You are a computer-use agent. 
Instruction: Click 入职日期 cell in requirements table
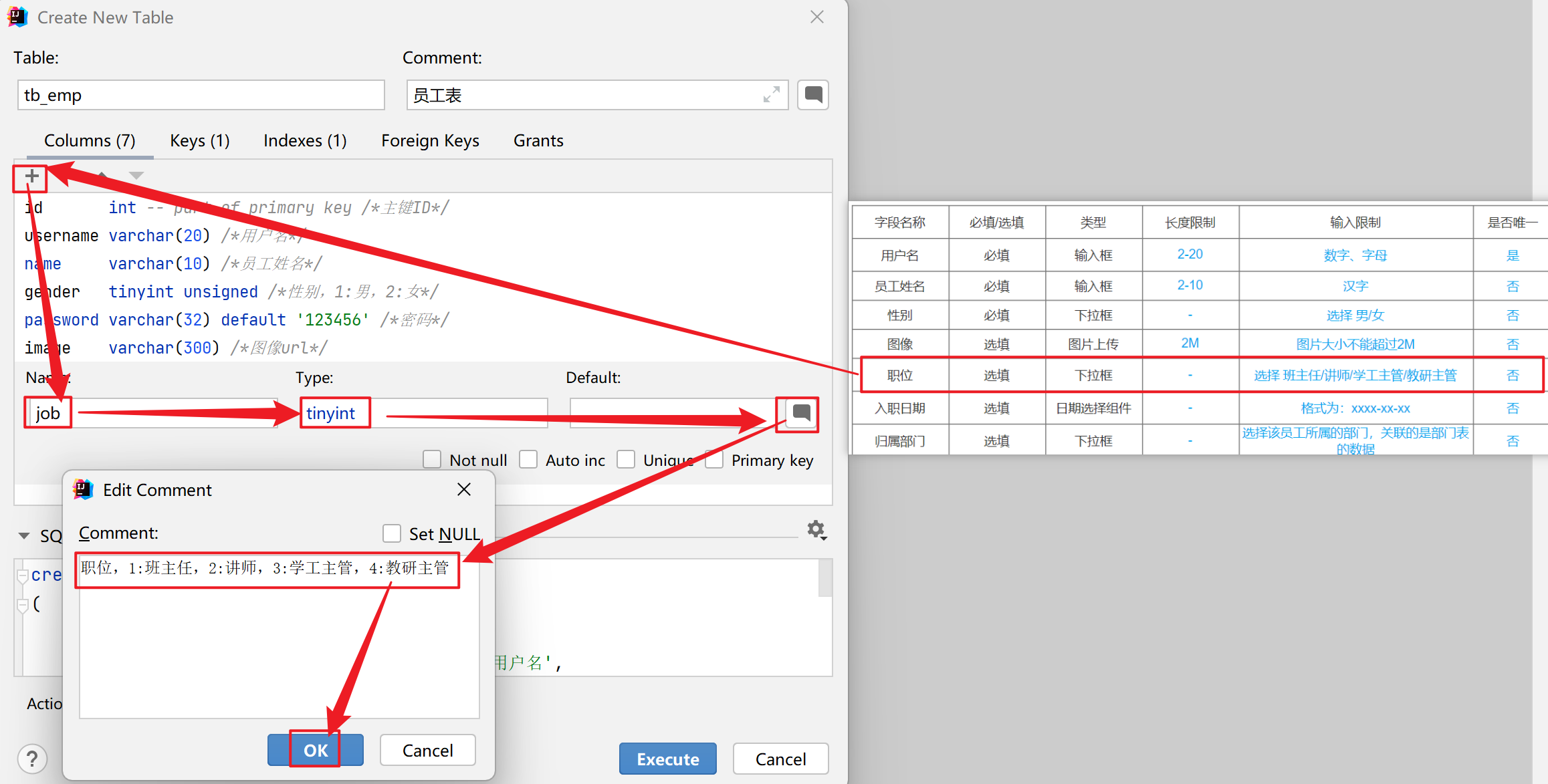(900, 408)
